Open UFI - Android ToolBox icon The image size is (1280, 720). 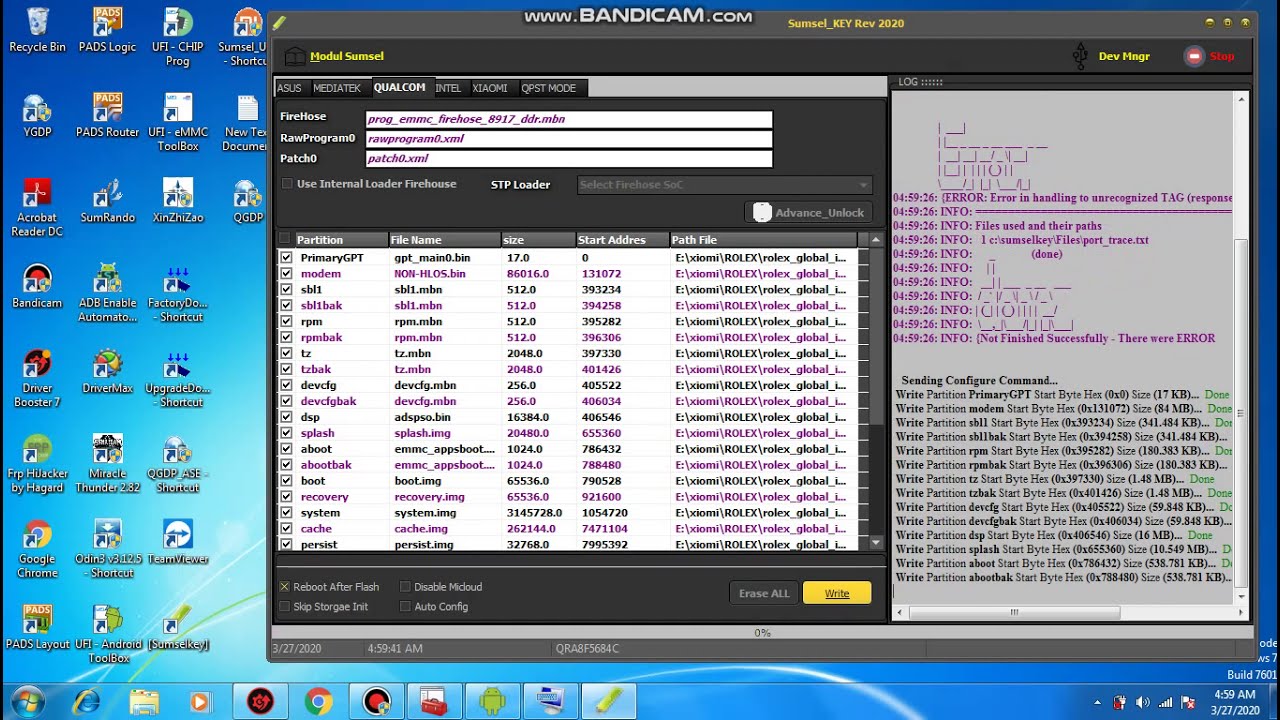pos(107,635)
